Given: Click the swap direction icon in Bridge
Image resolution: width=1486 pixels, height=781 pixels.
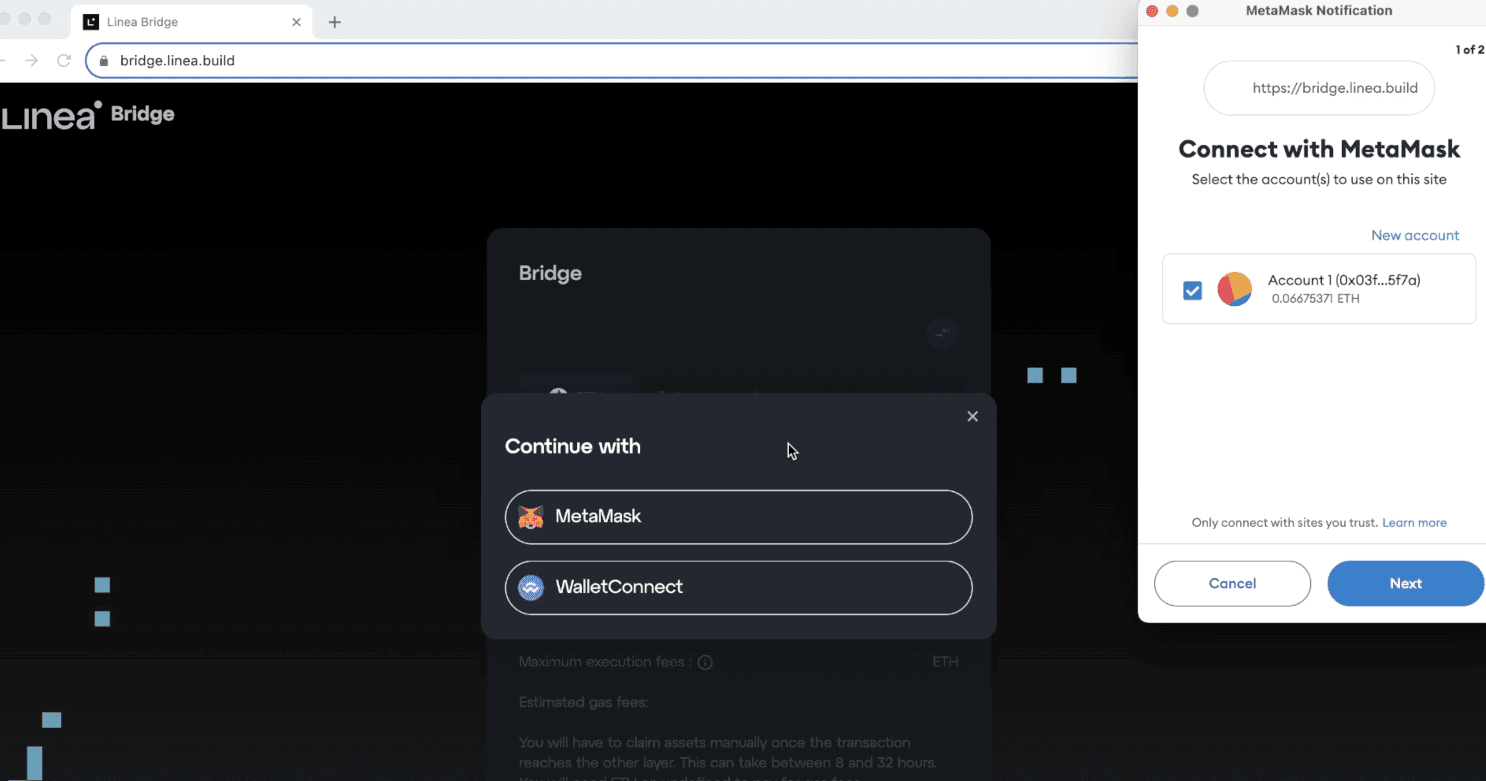Looking at the screenshot, I should click(x=942, y=333).
